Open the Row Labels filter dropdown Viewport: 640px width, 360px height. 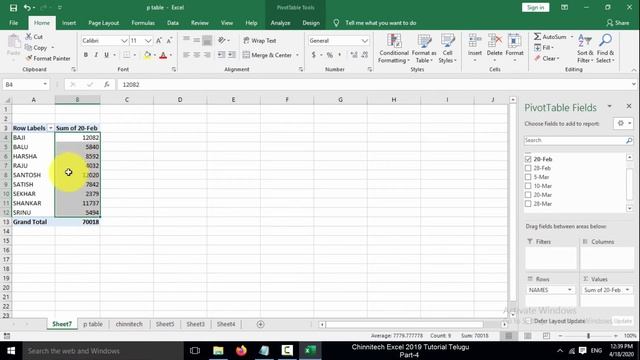click(51, 128)
